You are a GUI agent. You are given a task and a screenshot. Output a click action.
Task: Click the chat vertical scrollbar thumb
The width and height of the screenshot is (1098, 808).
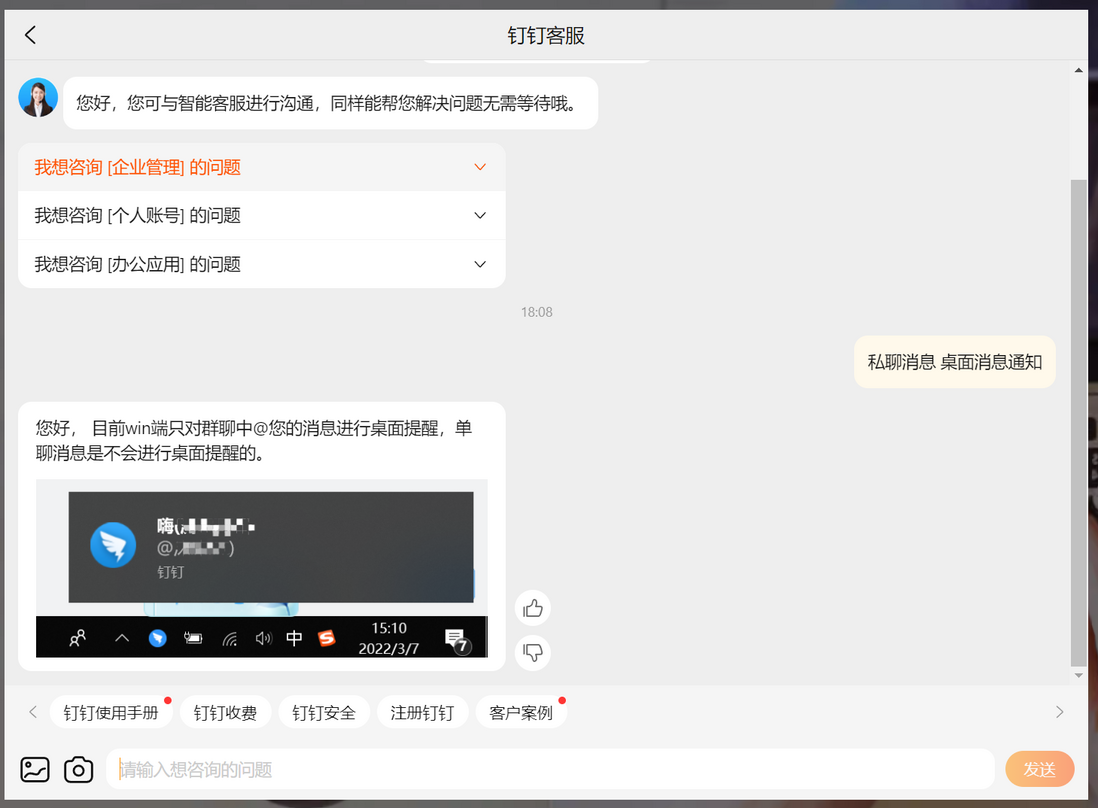pos(1078,423)
